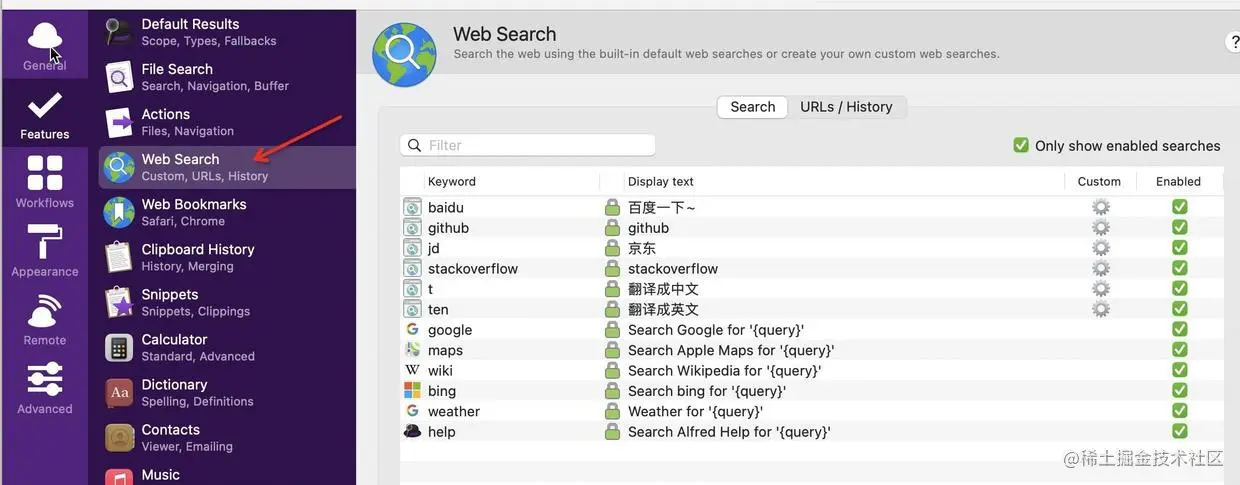
Task: Select Clipboard History feature
Action: tap(227, 257)
